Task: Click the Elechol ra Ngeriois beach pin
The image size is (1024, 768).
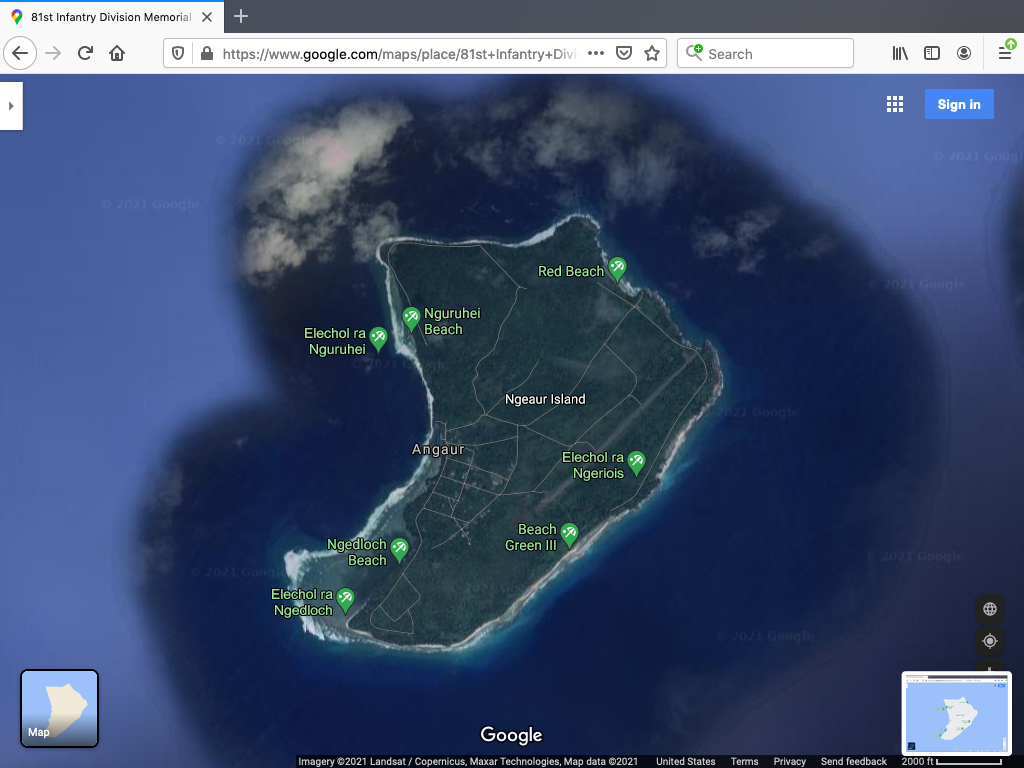Action: (636, 462)
